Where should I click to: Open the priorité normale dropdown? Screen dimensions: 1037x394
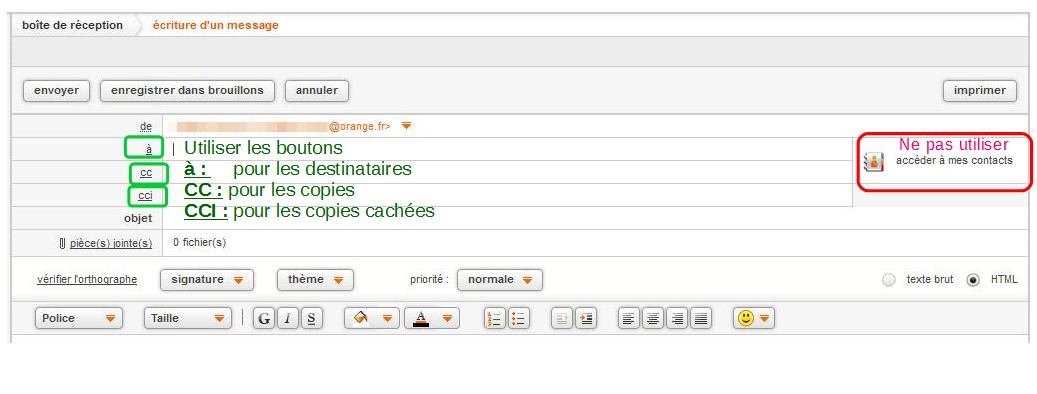pos(500,280)
